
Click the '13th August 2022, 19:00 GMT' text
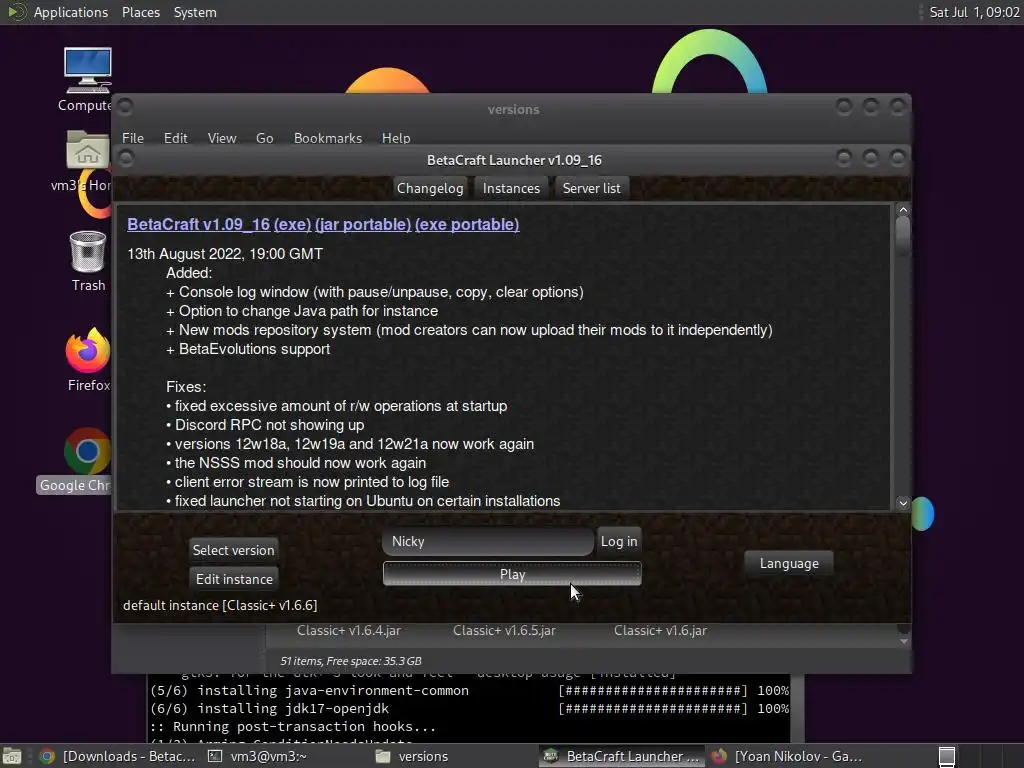point(225,253)
